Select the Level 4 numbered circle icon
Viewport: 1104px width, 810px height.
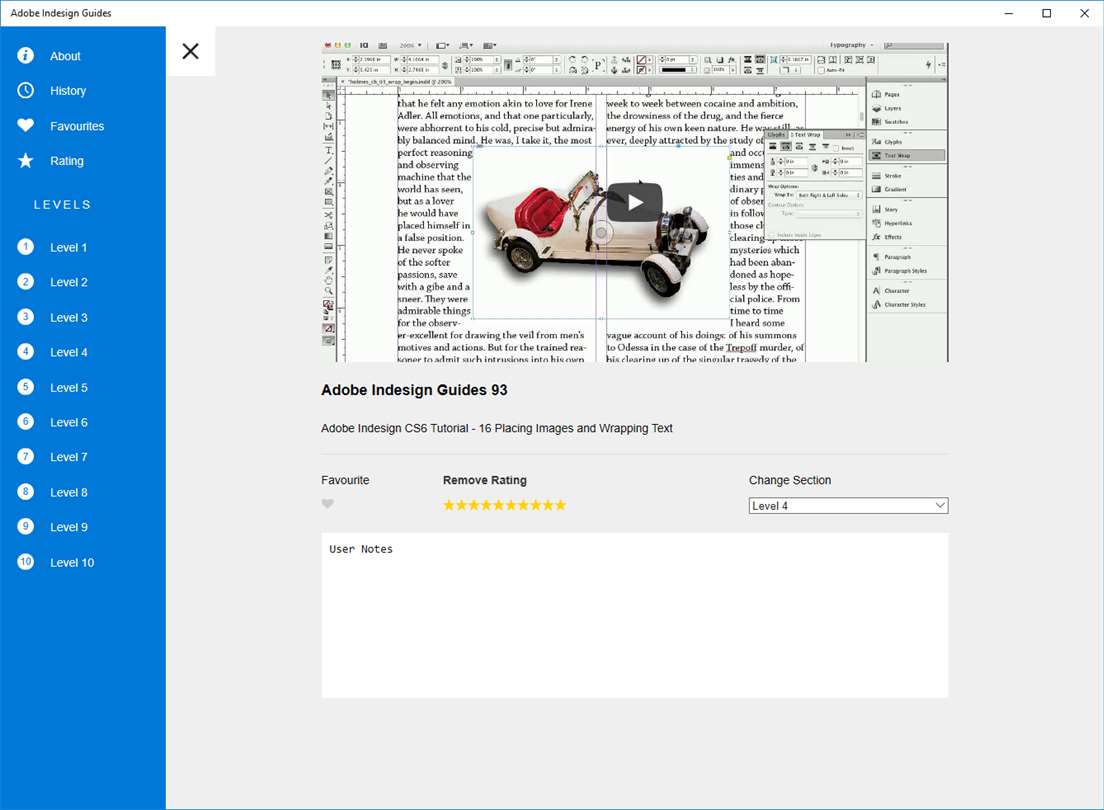click(x=25, y=351)
